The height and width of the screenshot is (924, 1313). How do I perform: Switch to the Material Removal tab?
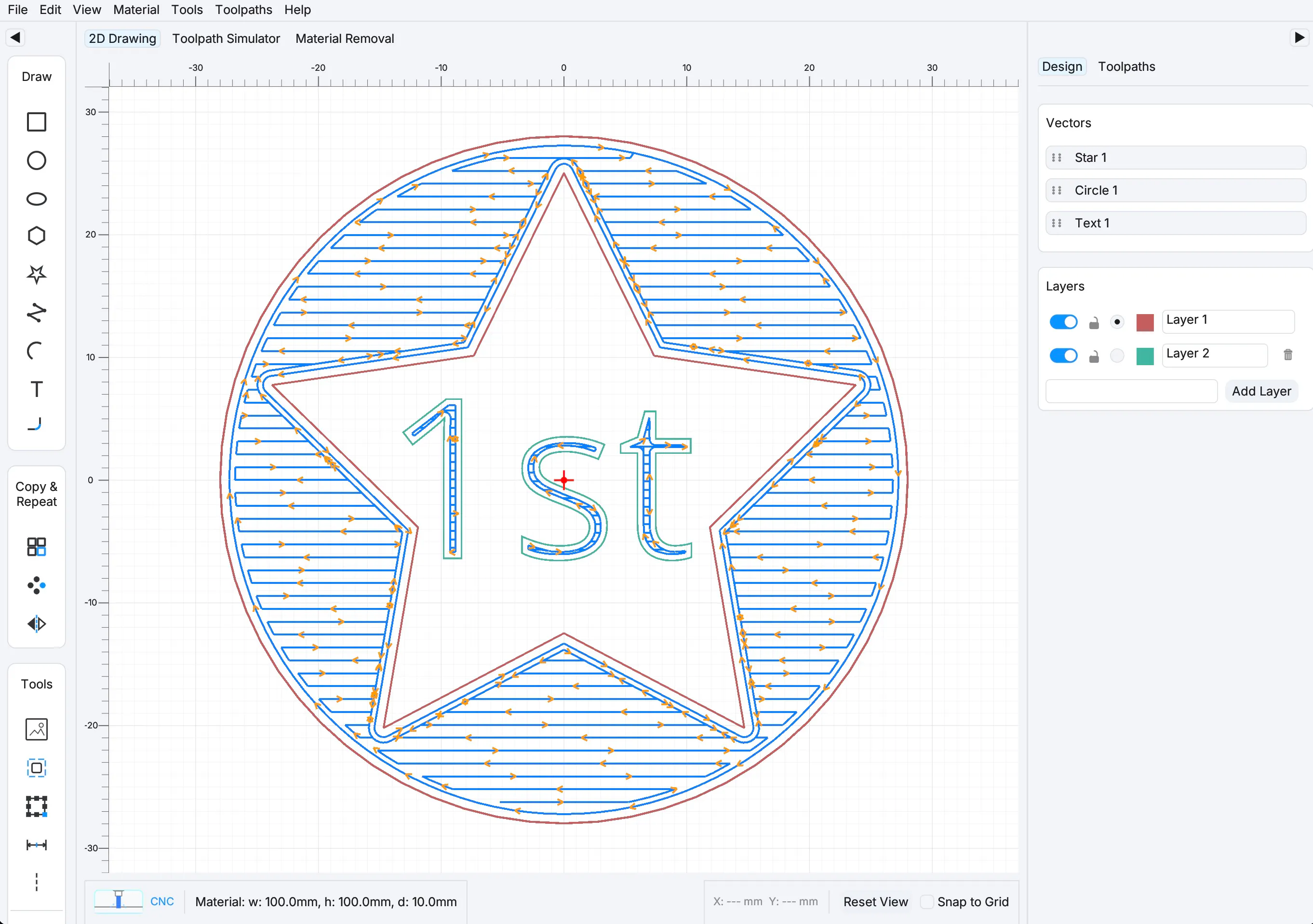coord(345,38)
